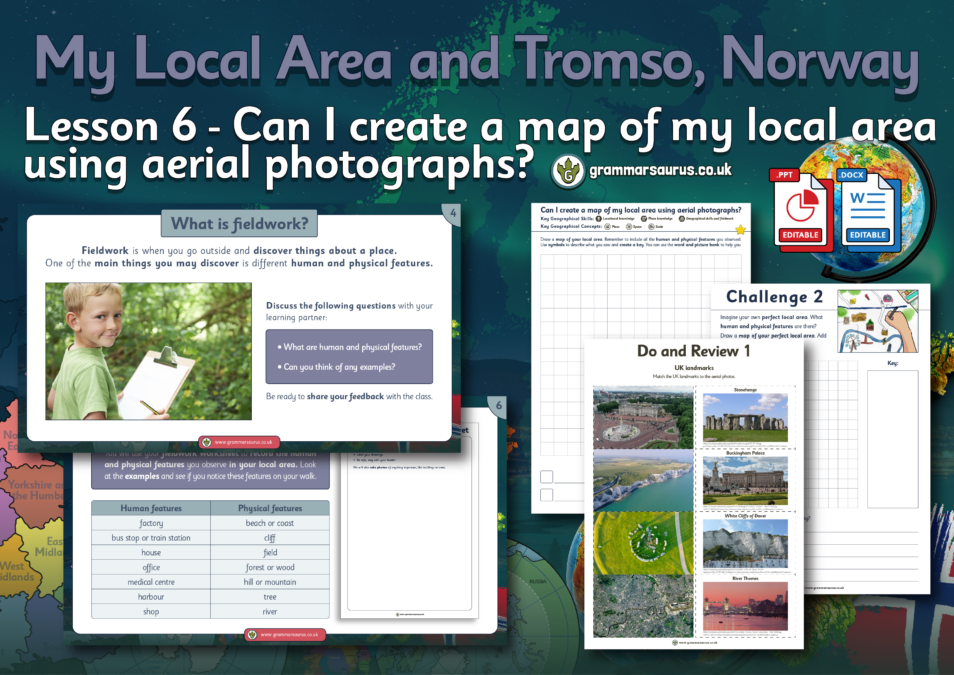Tick the upper checkbox on the map worksheet
Image resolution: width=954 pixels, height=675 pixels.
[x=547, y=477]
